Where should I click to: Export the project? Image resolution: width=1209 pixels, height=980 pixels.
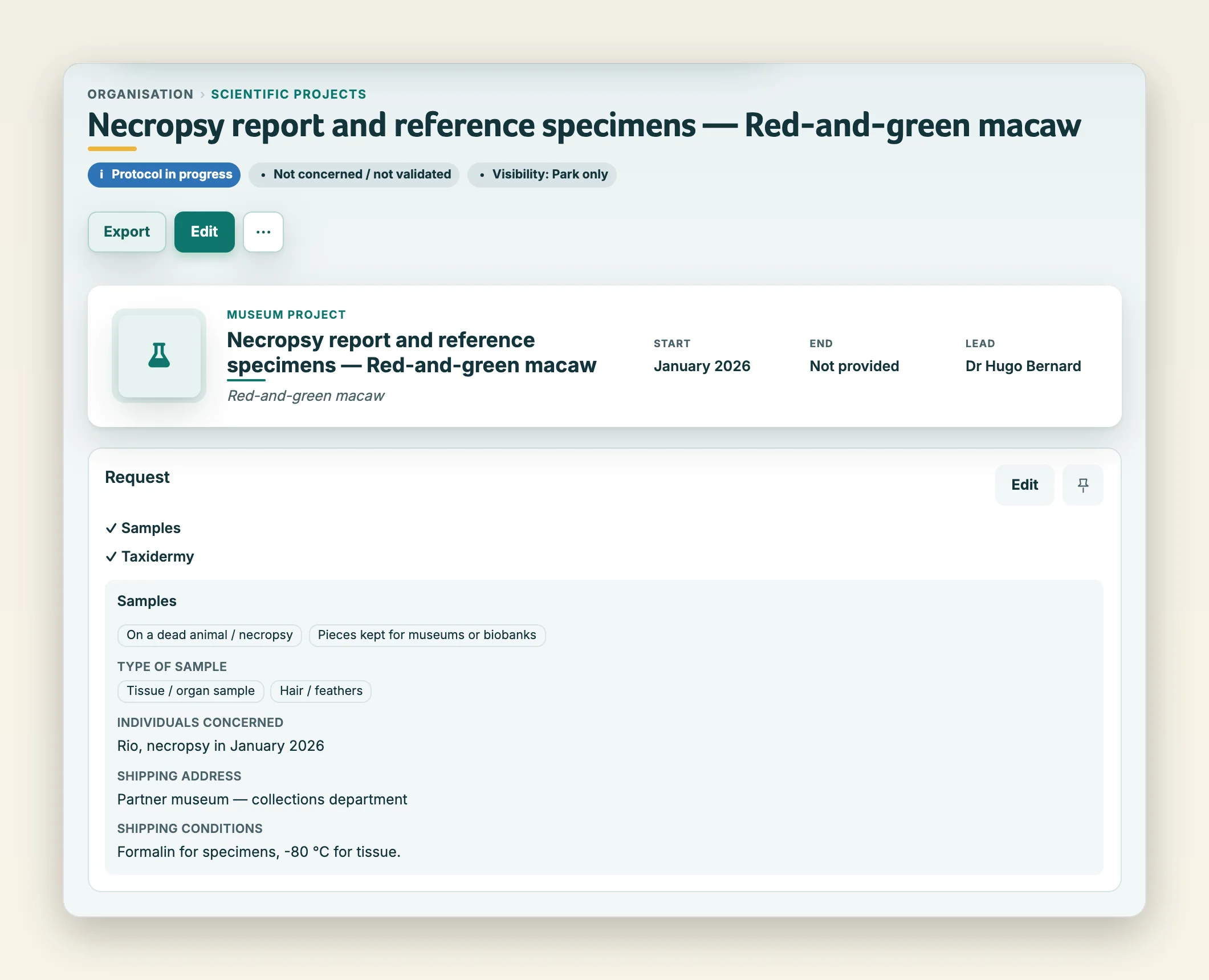point(127,232)
